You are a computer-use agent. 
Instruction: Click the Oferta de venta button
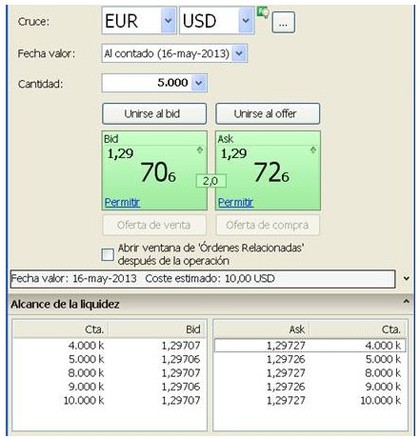click(154, 225)
